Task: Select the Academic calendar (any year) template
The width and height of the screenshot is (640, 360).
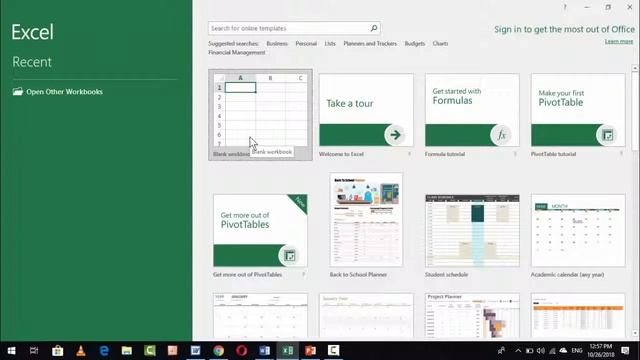Action: click(578, 231)
